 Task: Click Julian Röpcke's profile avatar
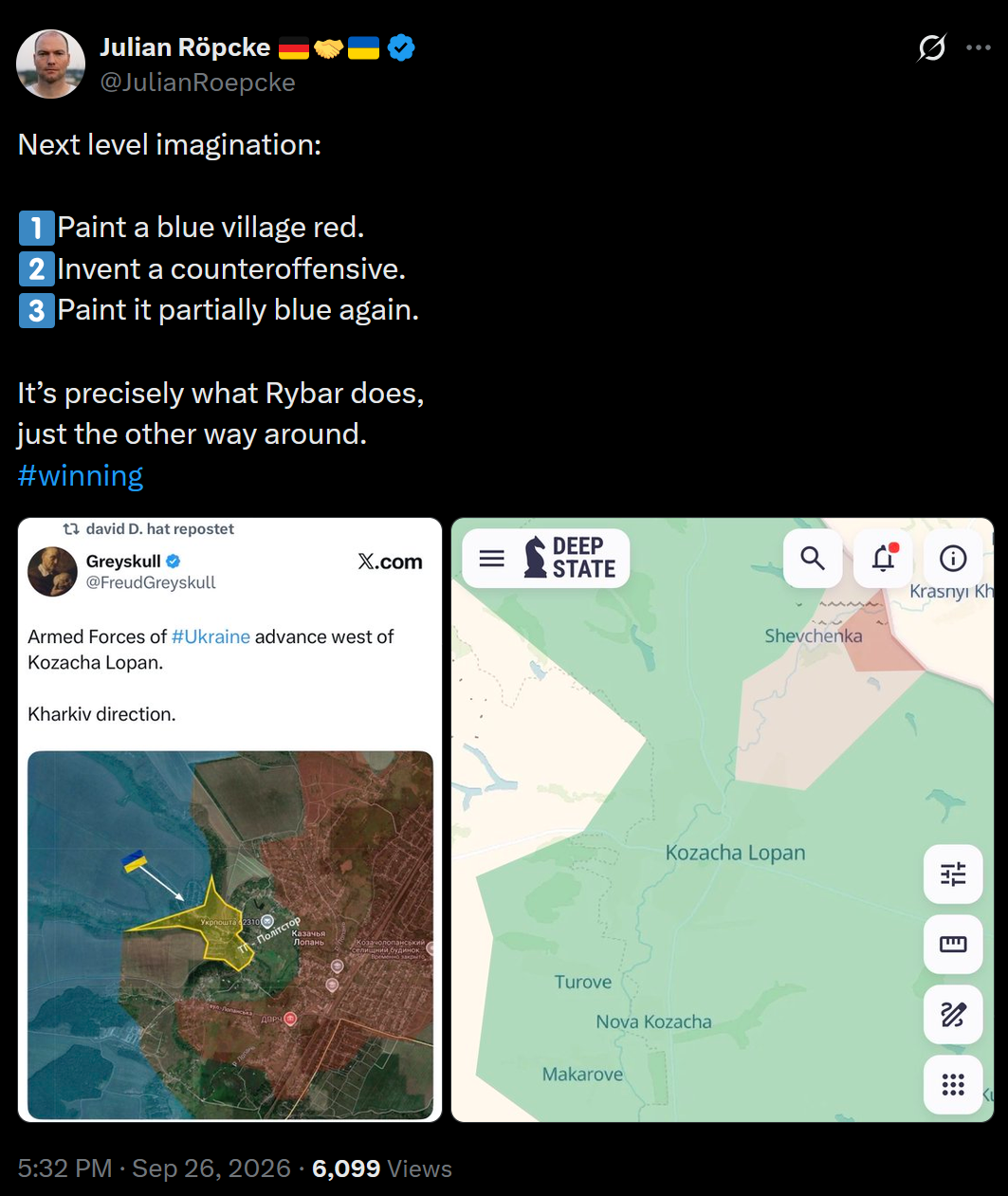tap(51, 64)
